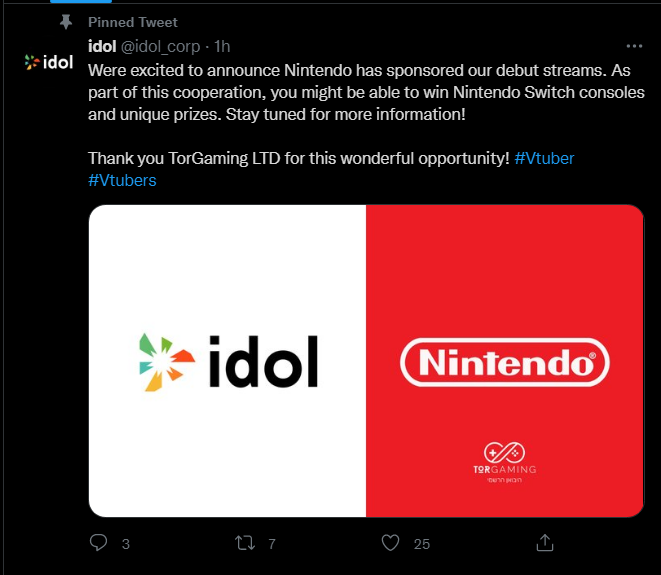Screen dimensions: 661x575
Task: Open the #Vtubers hashtag
Action: [122, 180]
